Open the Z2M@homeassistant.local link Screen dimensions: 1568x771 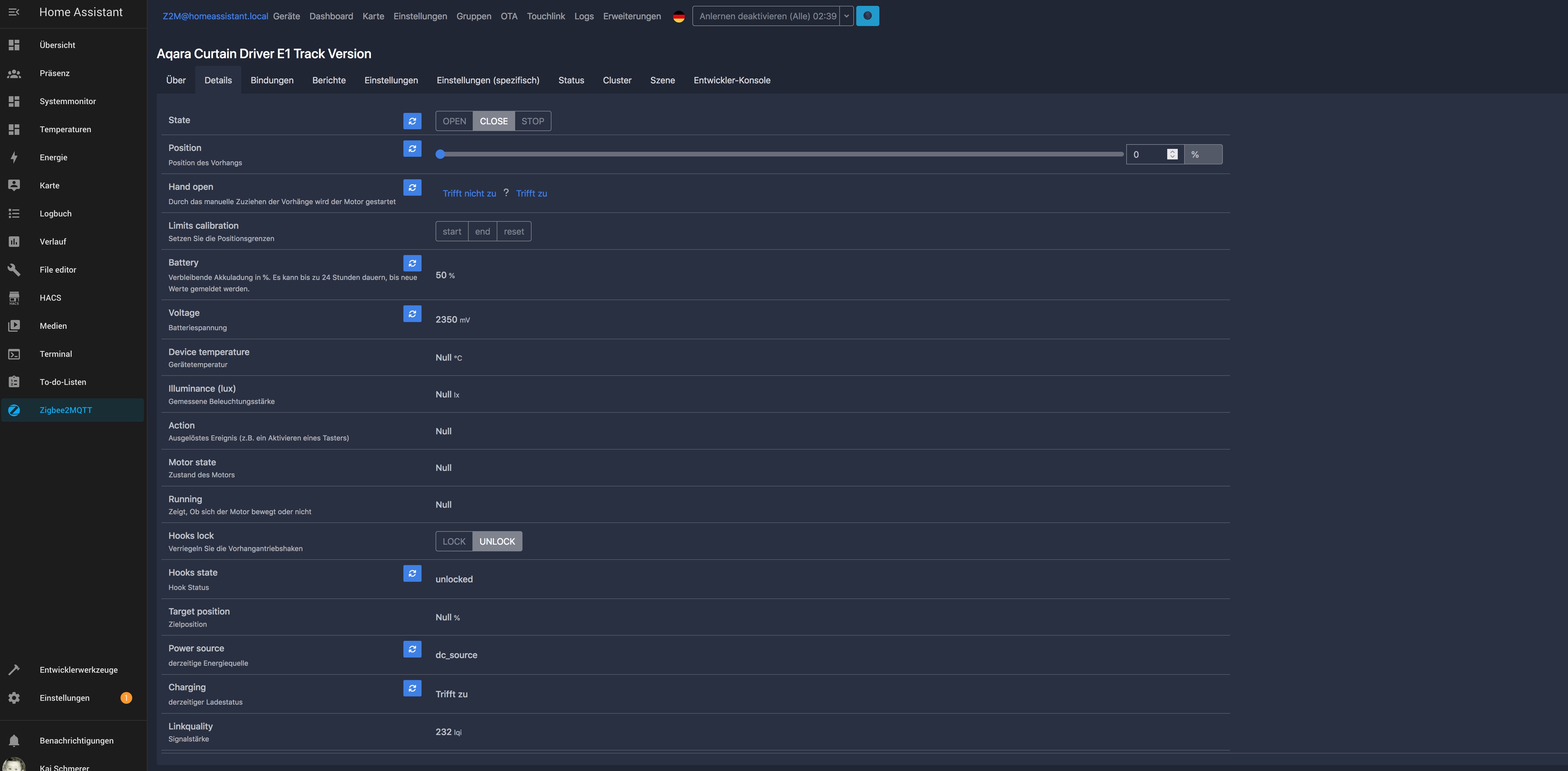click(215, 16)
